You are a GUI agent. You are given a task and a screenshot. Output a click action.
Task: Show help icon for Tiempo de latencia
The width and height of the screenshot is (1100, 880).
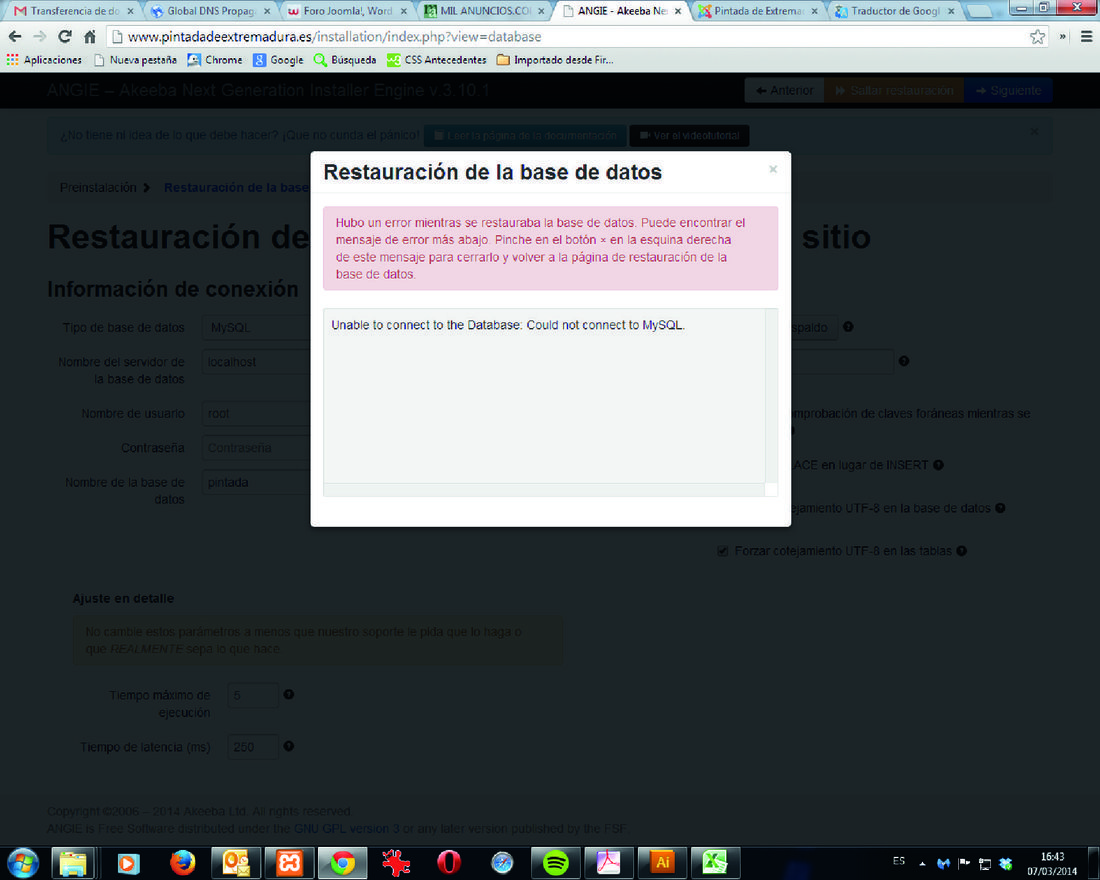click(288, 746)
